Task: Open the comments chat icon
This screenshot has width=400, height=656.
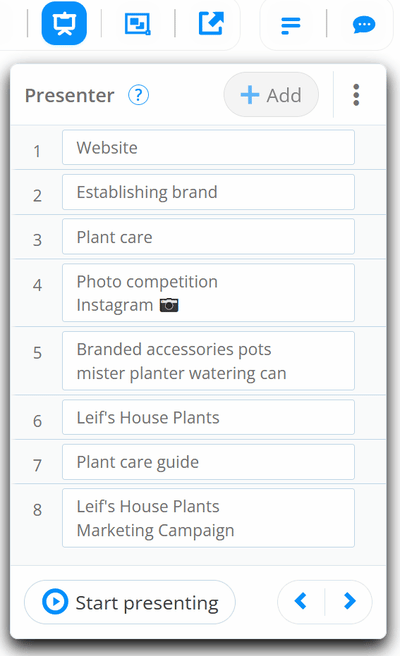Action: tap(364, 24)
